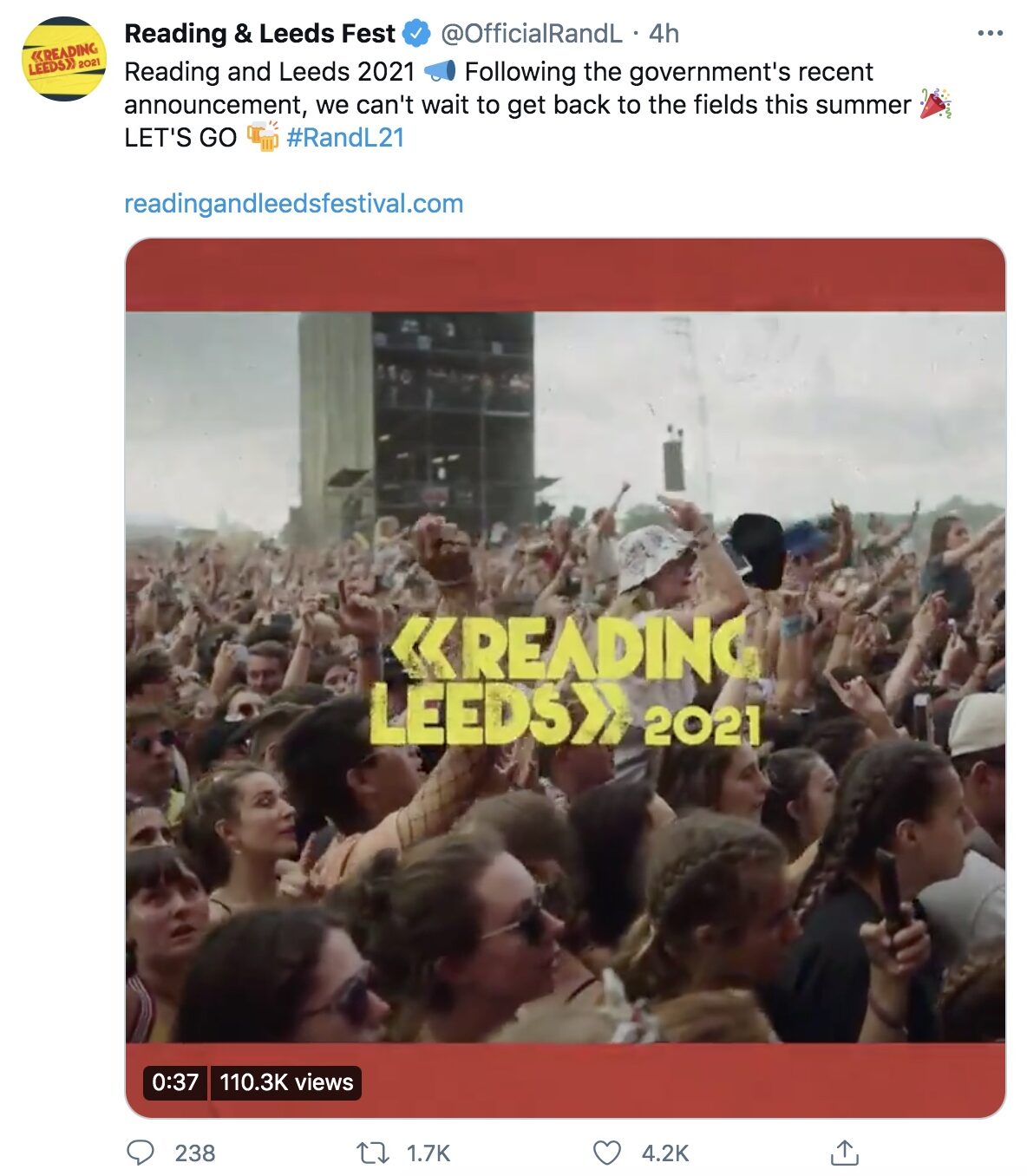Click the Reading & Leeds Fest display name
Screen dimensions: 1027x1176
tap(259, 33)
